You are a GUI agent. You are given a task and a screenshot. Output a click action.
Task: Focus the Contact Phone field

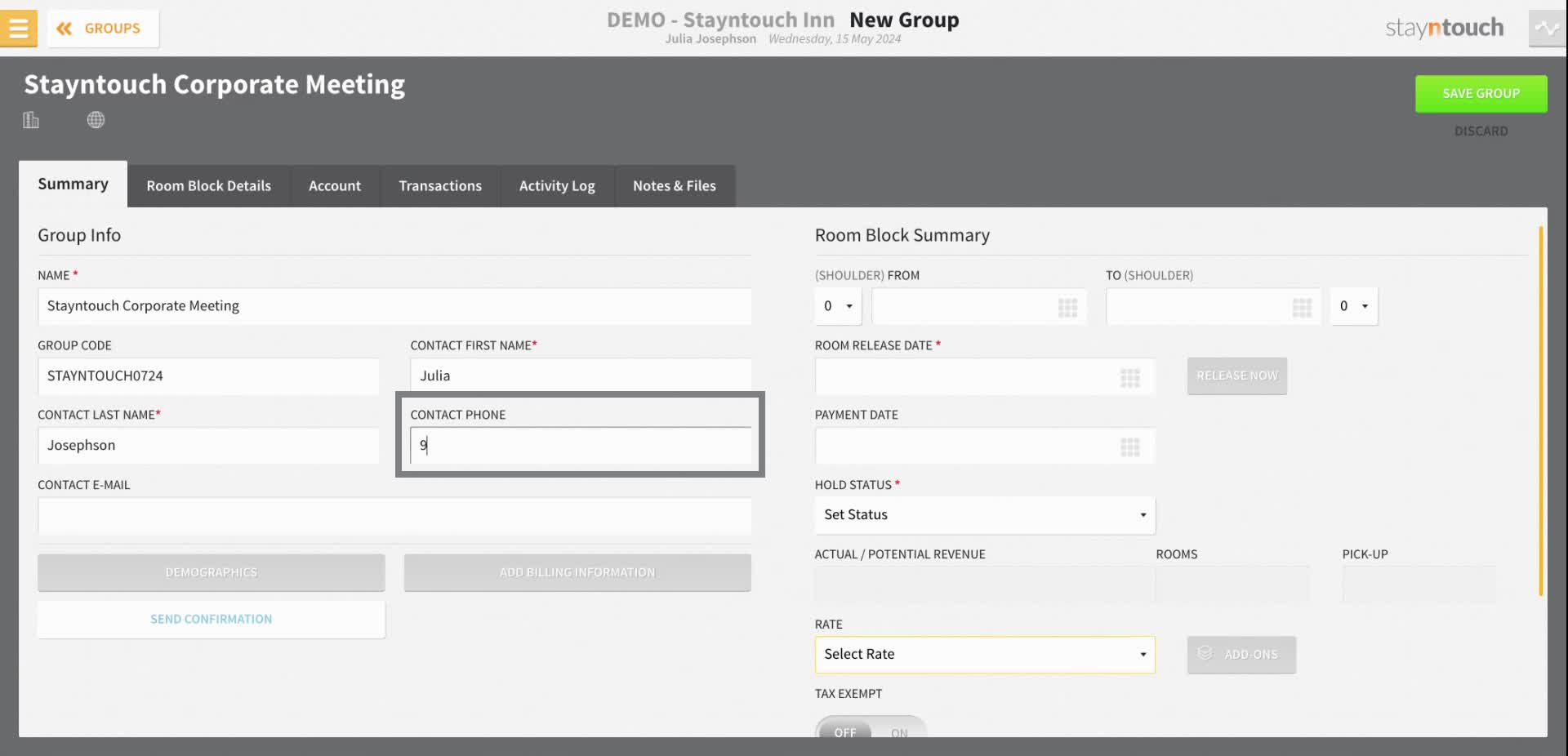581,446
